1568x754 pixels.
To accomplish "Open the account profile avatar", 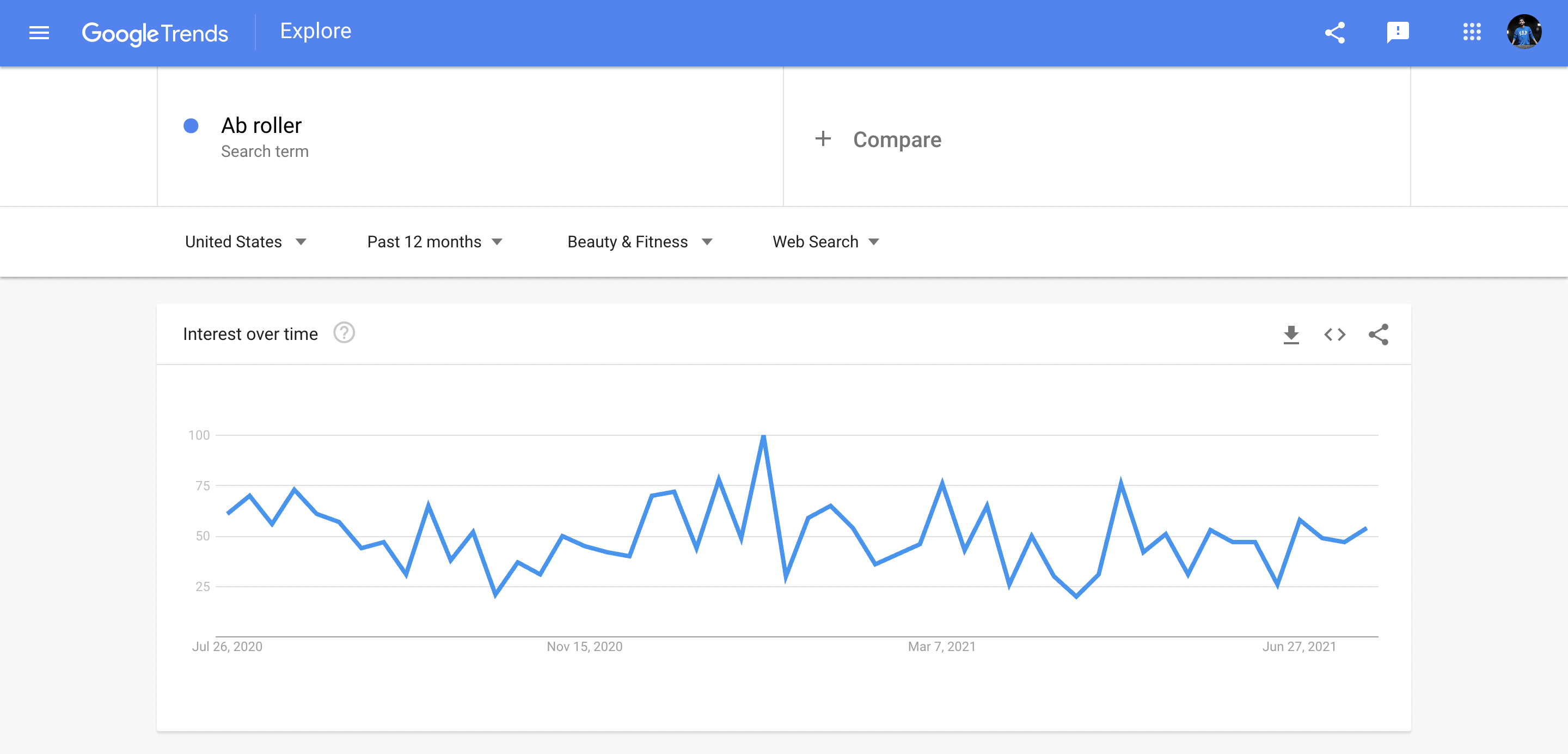I will pyautogui.click(x=1523, y=32).
